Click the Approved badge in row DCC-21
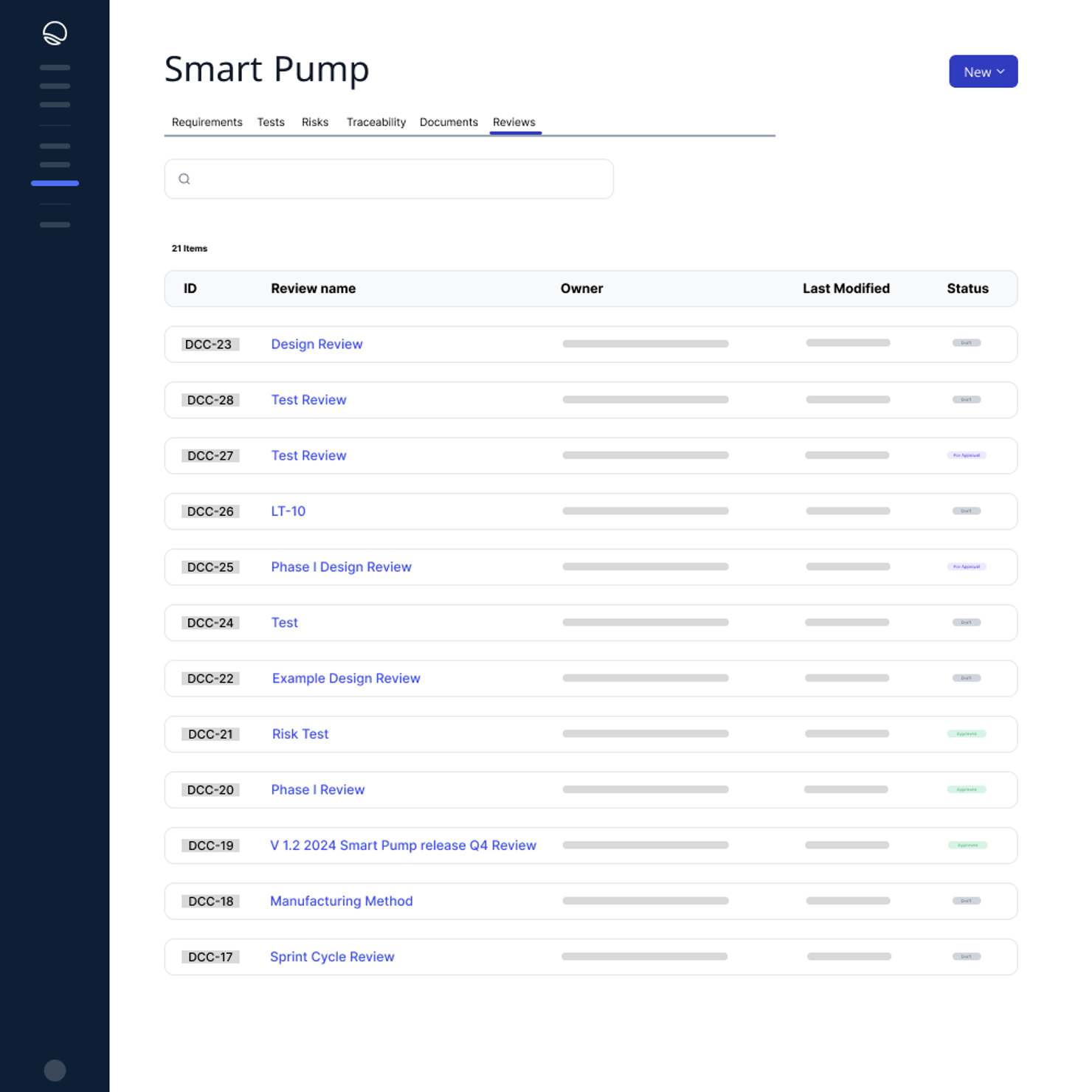Screen dimensions: 1092x1092 967,734
